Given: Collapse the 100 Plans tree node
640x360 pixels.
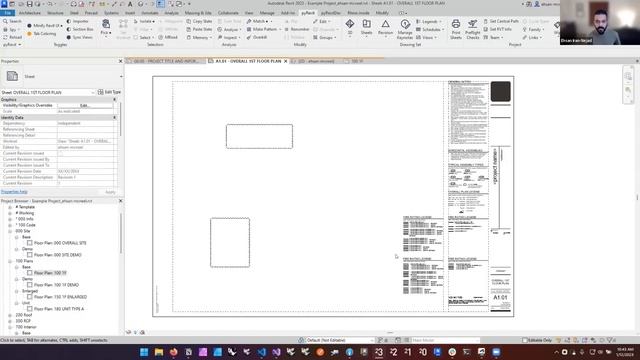Looking at the screenshot, I should point(10,261).
